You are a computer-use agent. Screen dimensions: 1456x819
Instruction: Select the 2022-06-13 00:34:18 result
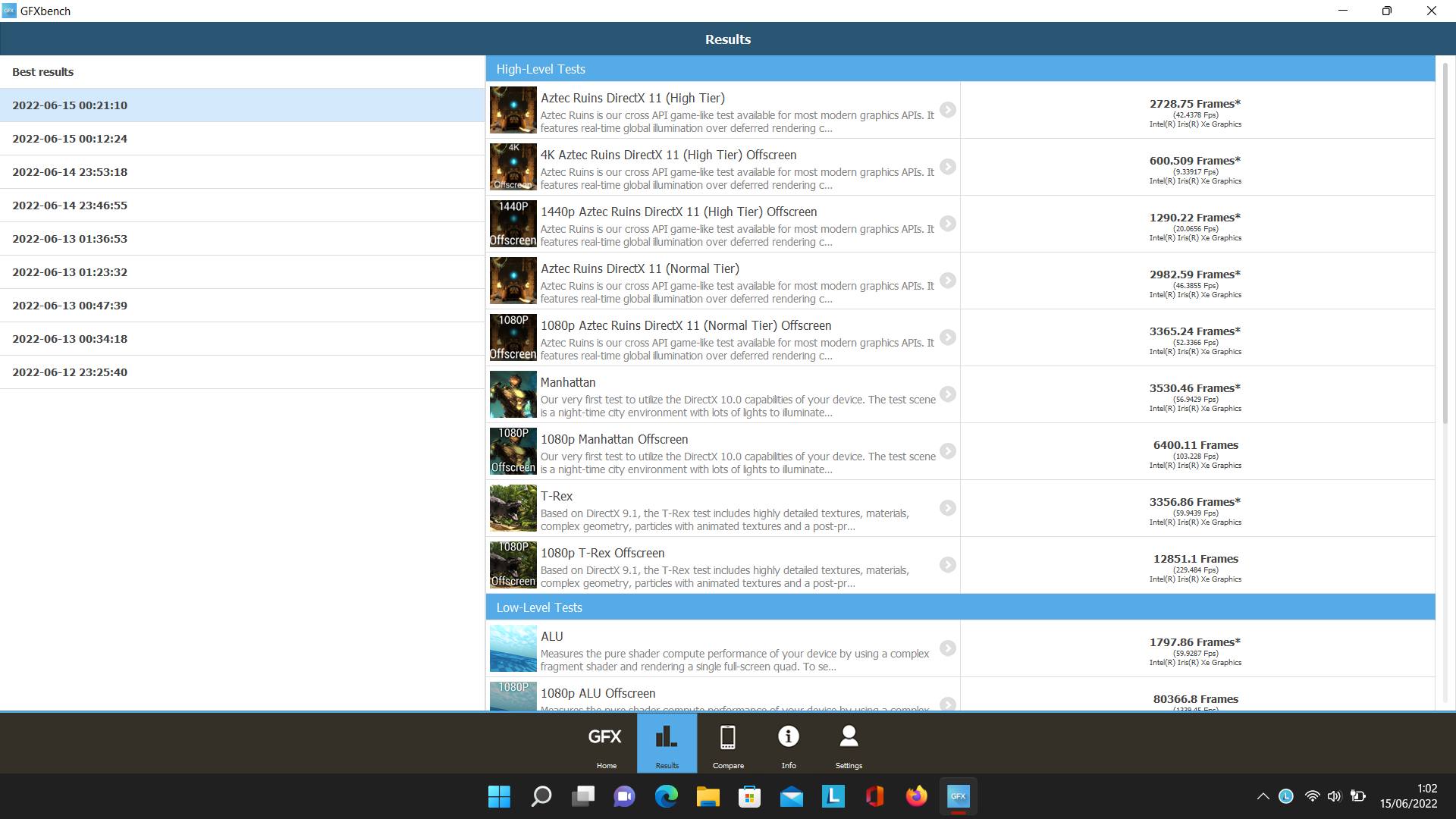[243, 339]
